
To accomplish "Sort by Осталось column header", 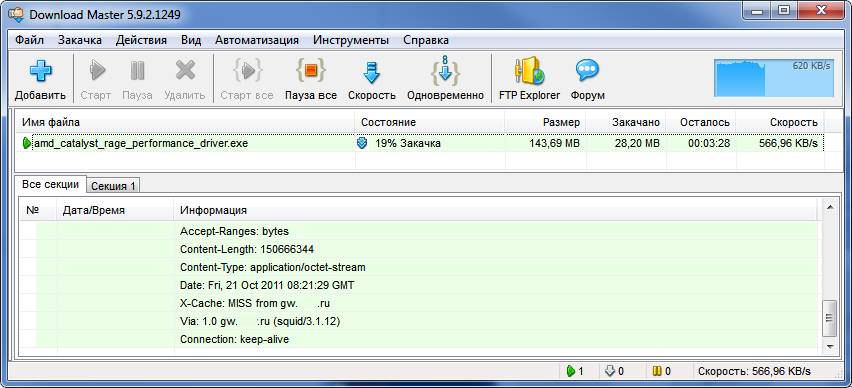I will point(701,122).
